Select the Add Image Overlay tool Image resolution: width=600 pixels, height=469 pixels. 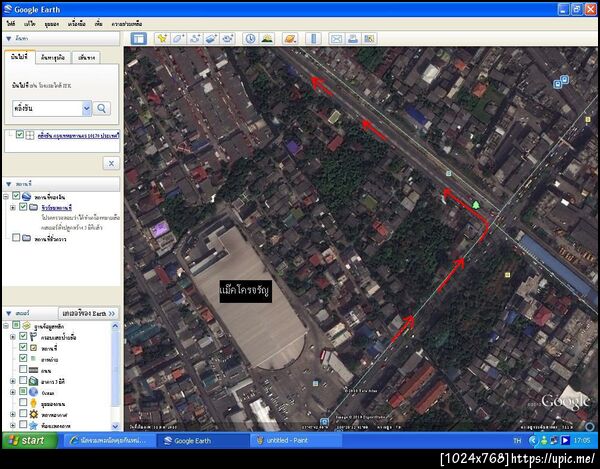pos(212,39)
